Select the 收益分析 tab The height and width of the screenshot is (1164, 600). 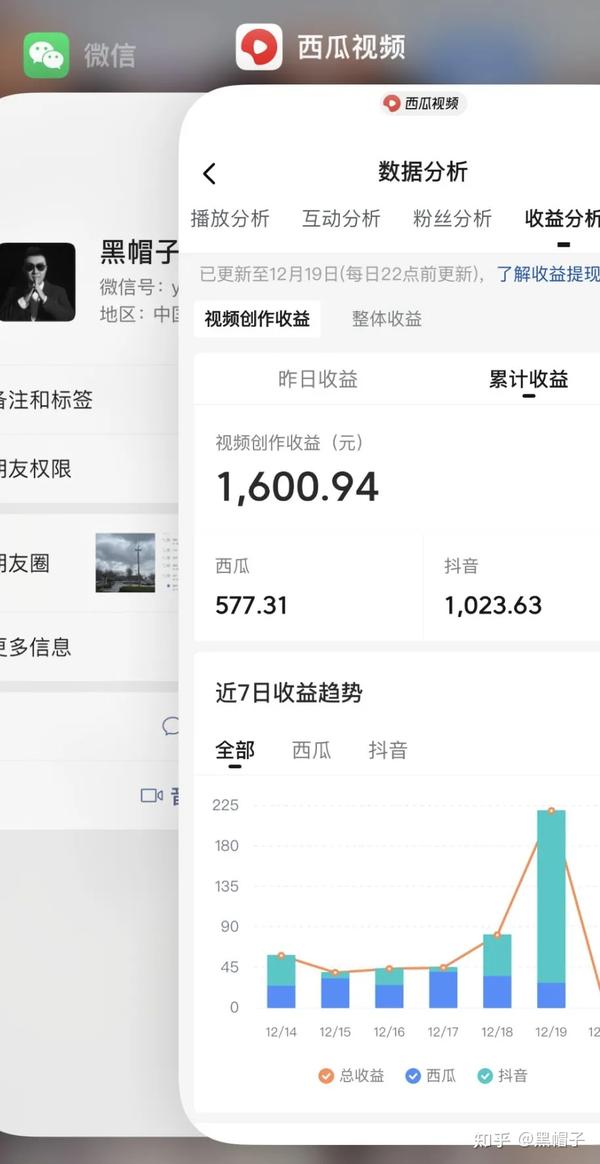(x=562, y=218)
